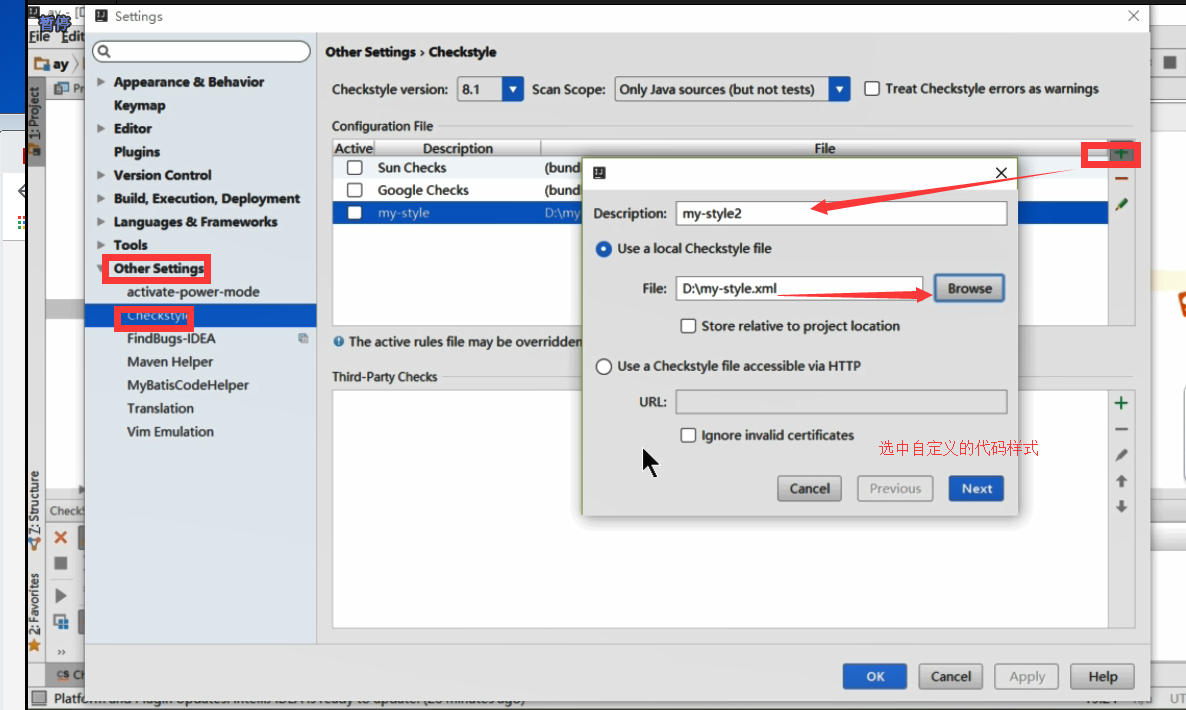Check the module with Checkstyle icon

[61, 622]
